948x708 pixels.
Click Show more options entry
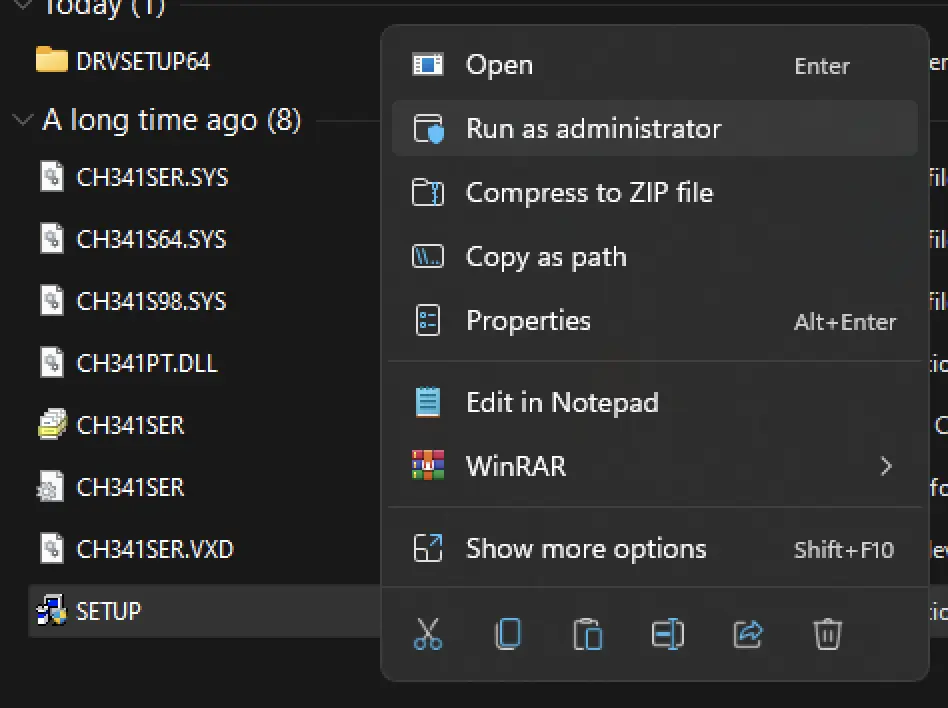[586, 549]
